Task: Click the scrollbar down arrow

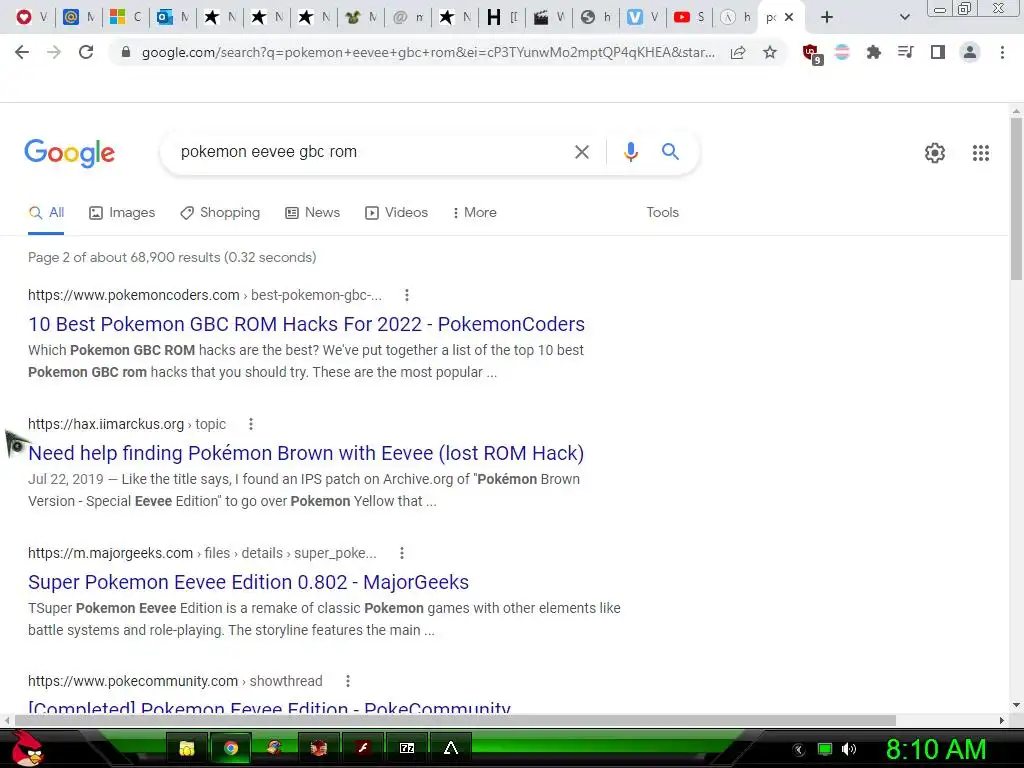Action: 1016,705
